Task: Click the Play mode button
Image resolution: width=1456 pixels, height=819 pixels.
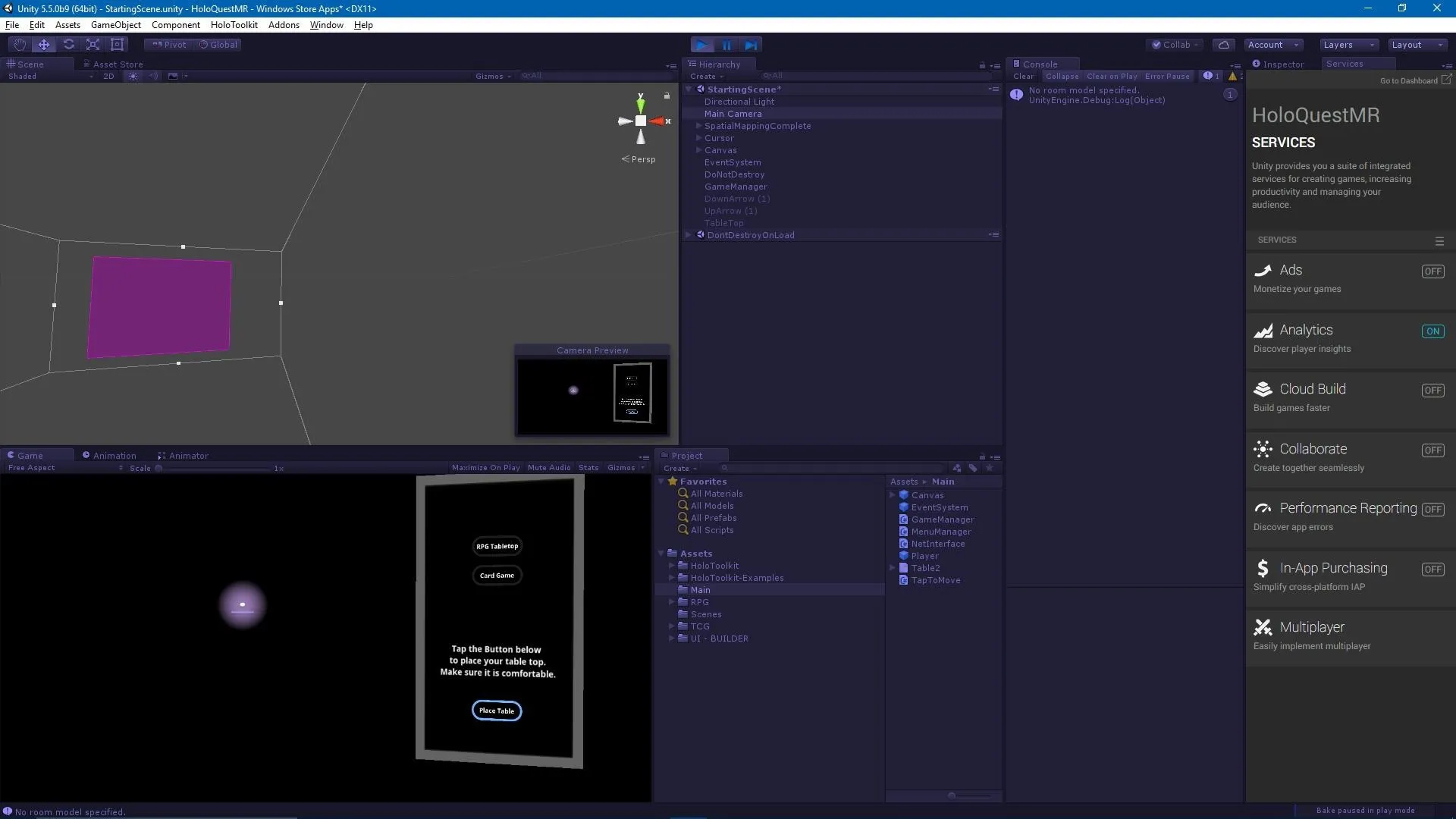Action: coord(702,45)
